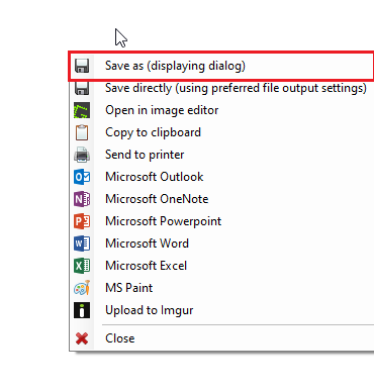This screenshot has width=374, height=390.
Task: Click the Word icon
Action: pyautogui.click(x=82, y=243)
